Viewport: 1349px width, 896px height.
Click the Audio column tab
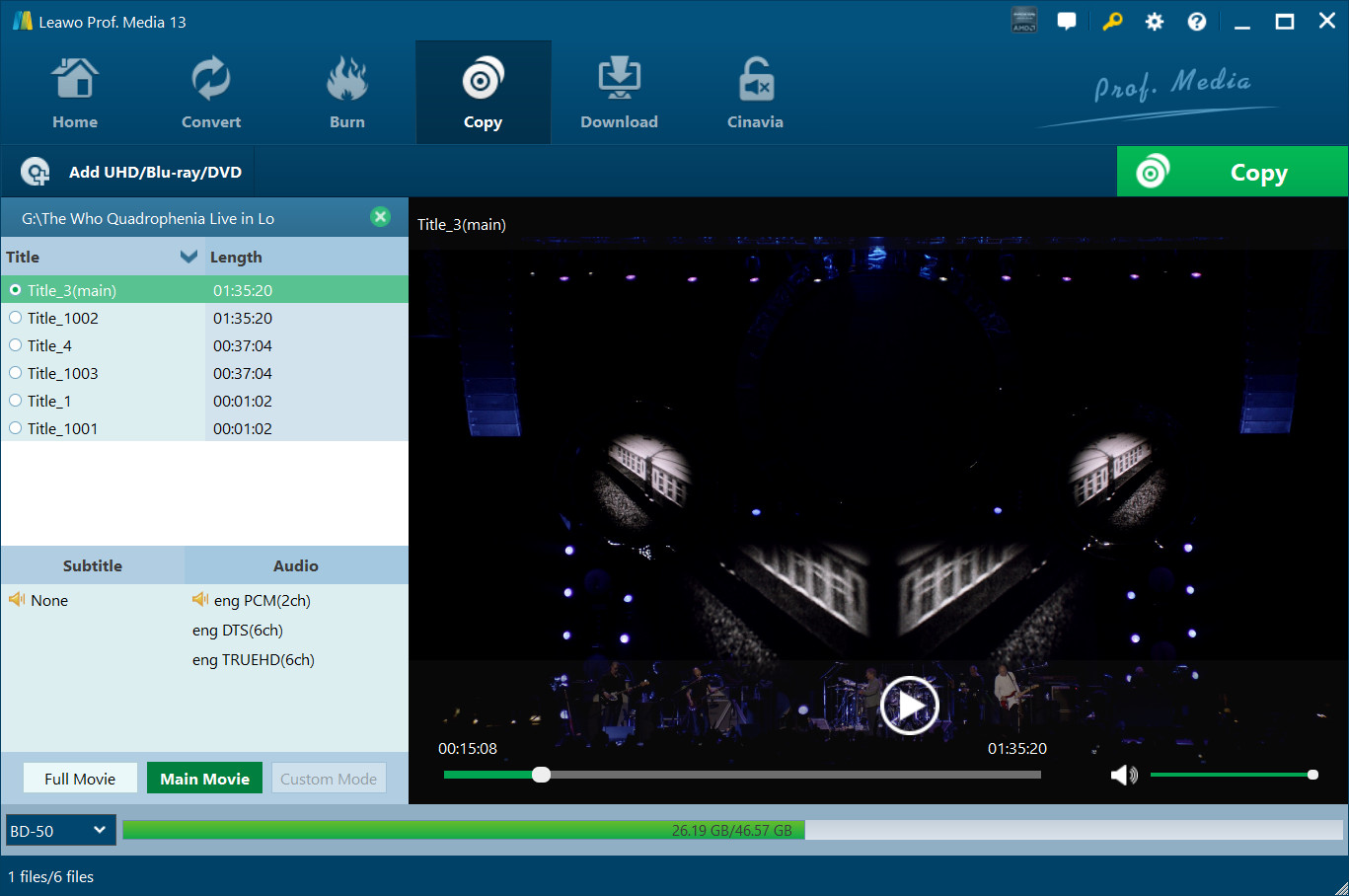point(296,565)
